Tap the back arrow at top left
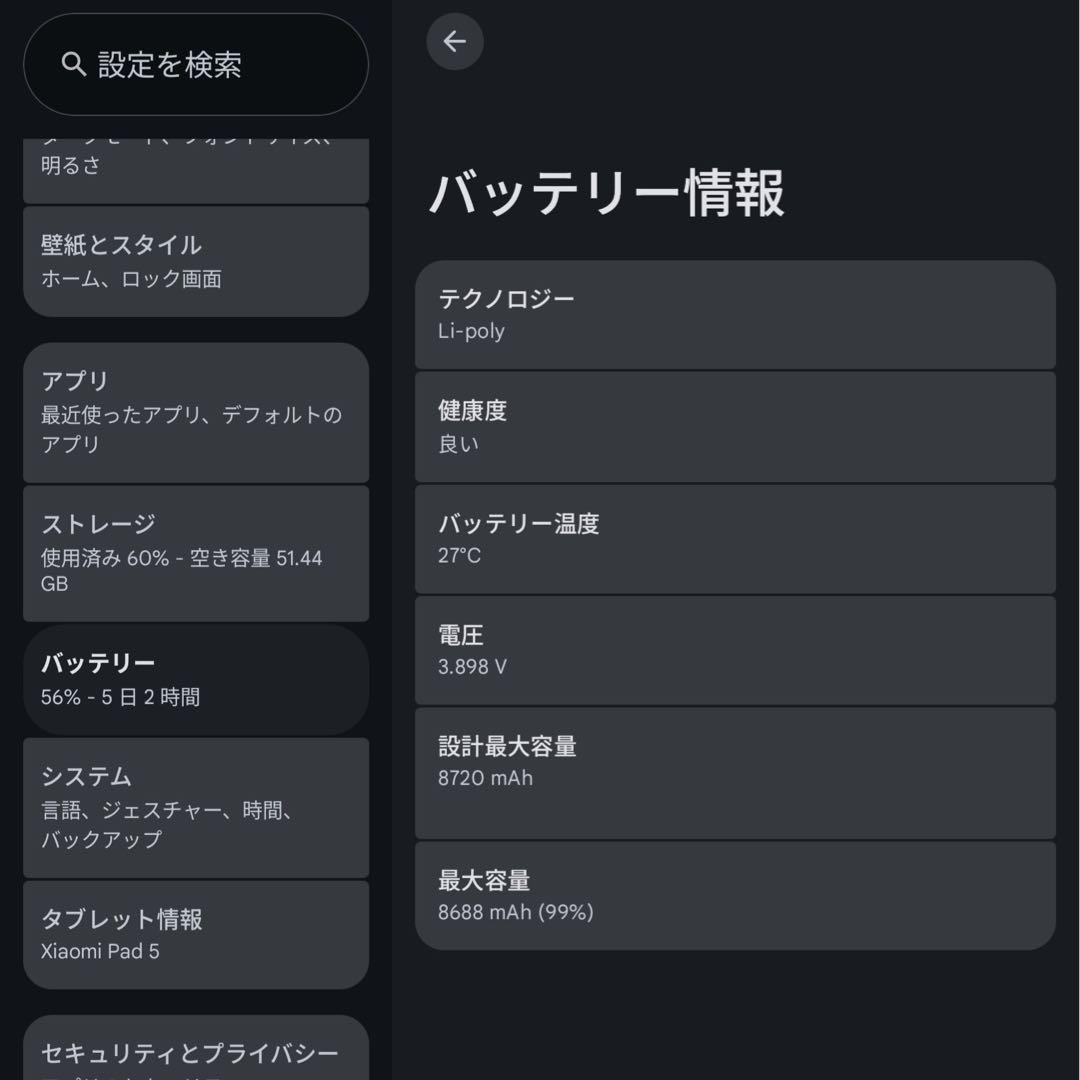The image size is (1080, 1080). coord(455,41)
